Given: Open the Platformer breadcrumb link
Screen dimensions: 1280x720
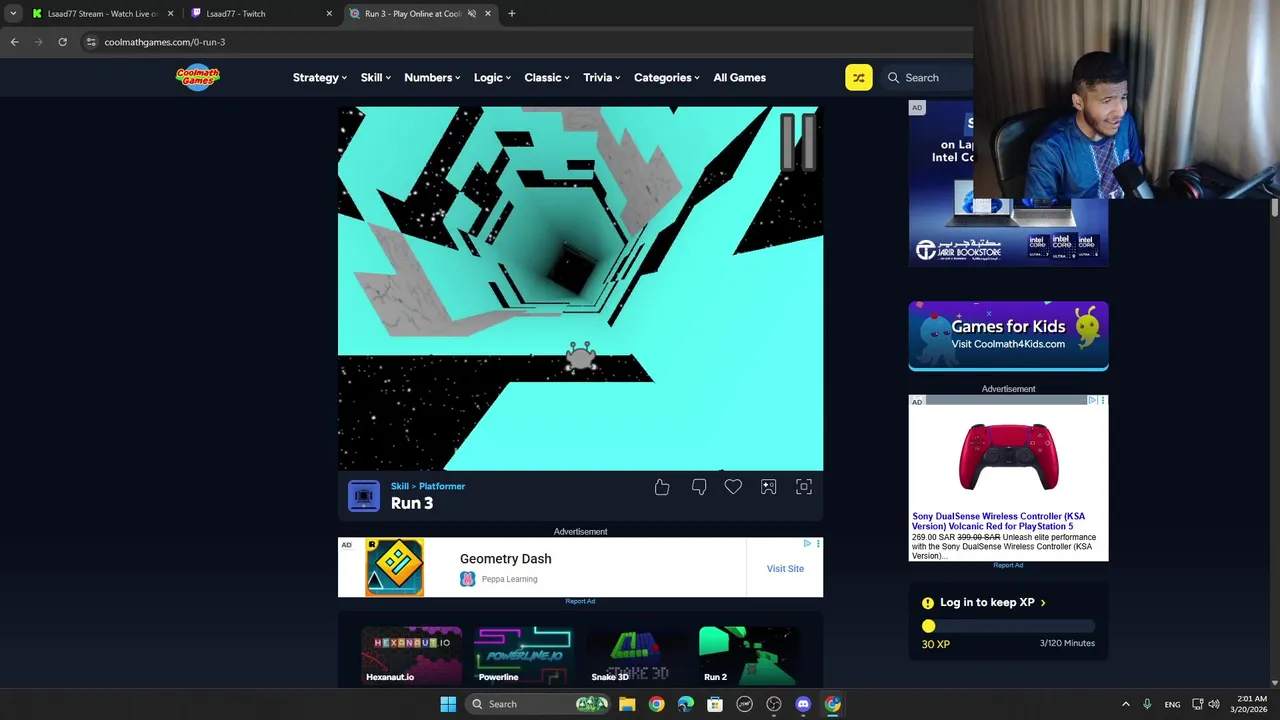Looking at the screenshot, I should coord(442,486).
